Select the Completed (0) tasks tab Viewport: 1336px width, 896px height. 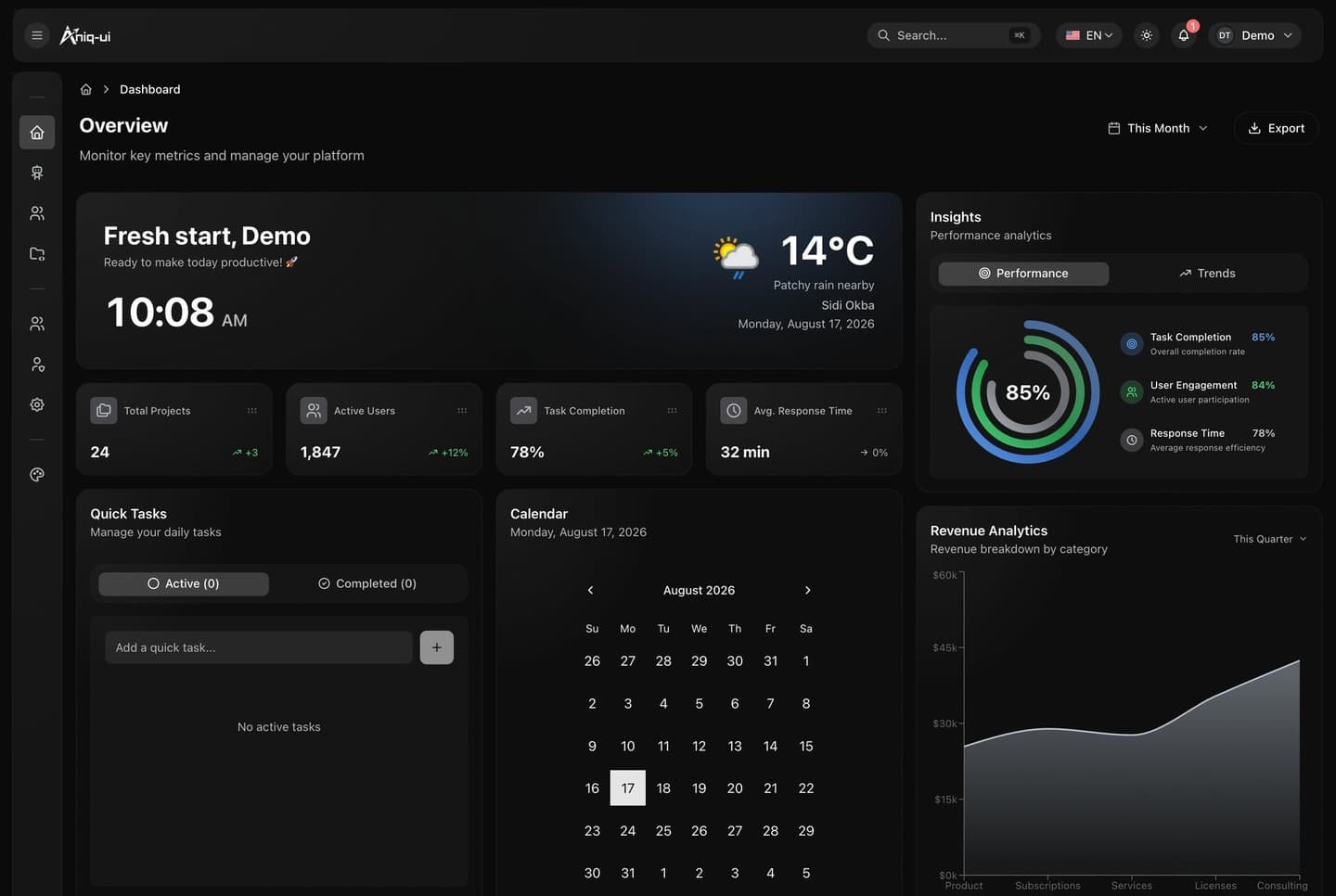coord(367,583)
